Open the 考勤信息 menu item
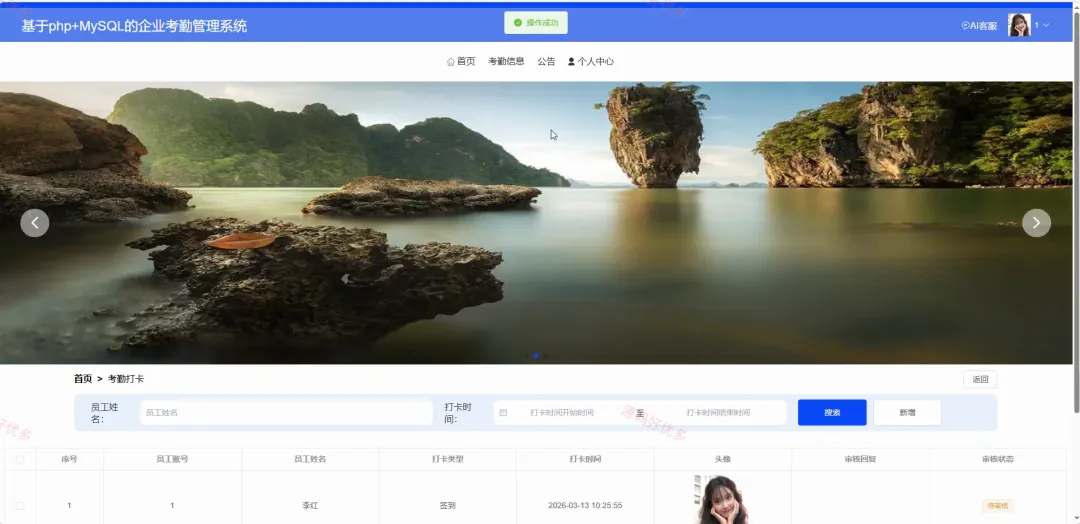Image resolution: width=1080 pixels, height=524 pixels. point(506,61)
